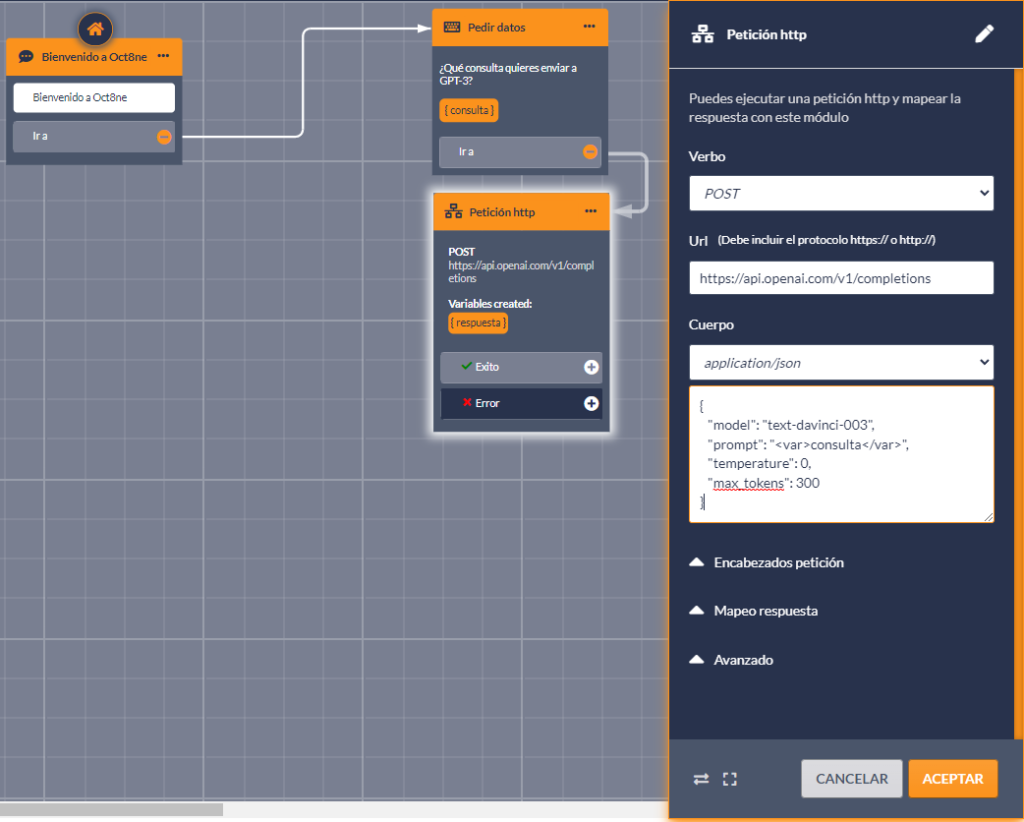The width and height of the screenshot is (1024, 822).
Task: Remove connection on welcome node's Ir a
Action: 164,137
